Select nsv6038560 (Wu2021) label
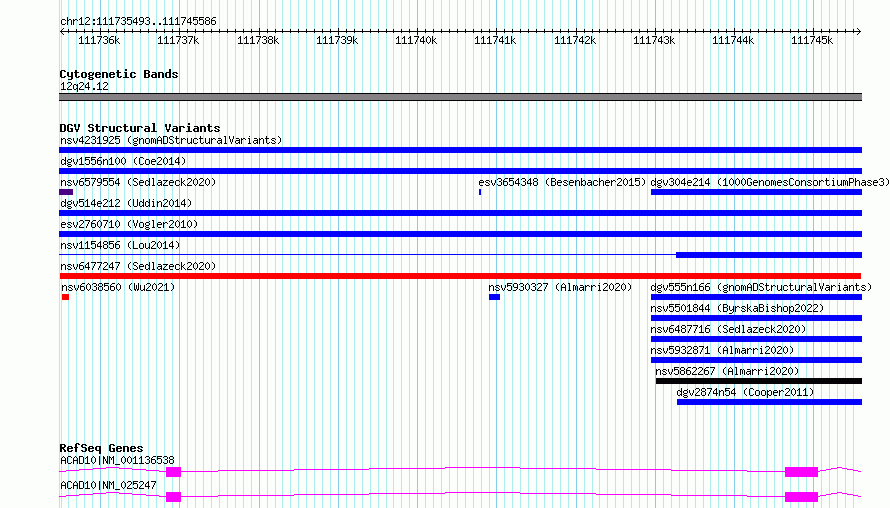890x508 pixels. pos(118,287)
